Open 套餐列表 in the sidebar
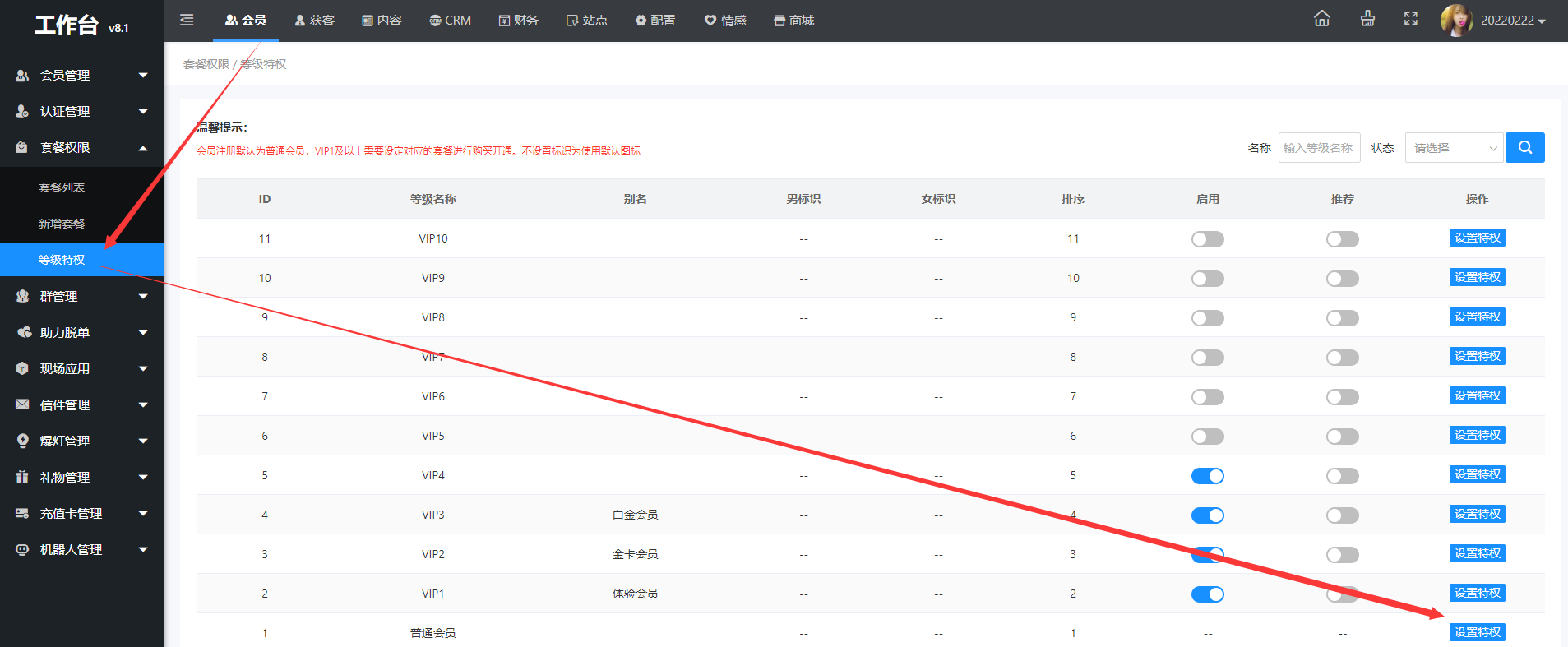The height and width of the screenshot is (647, 1568). click(x=62, y=187)
